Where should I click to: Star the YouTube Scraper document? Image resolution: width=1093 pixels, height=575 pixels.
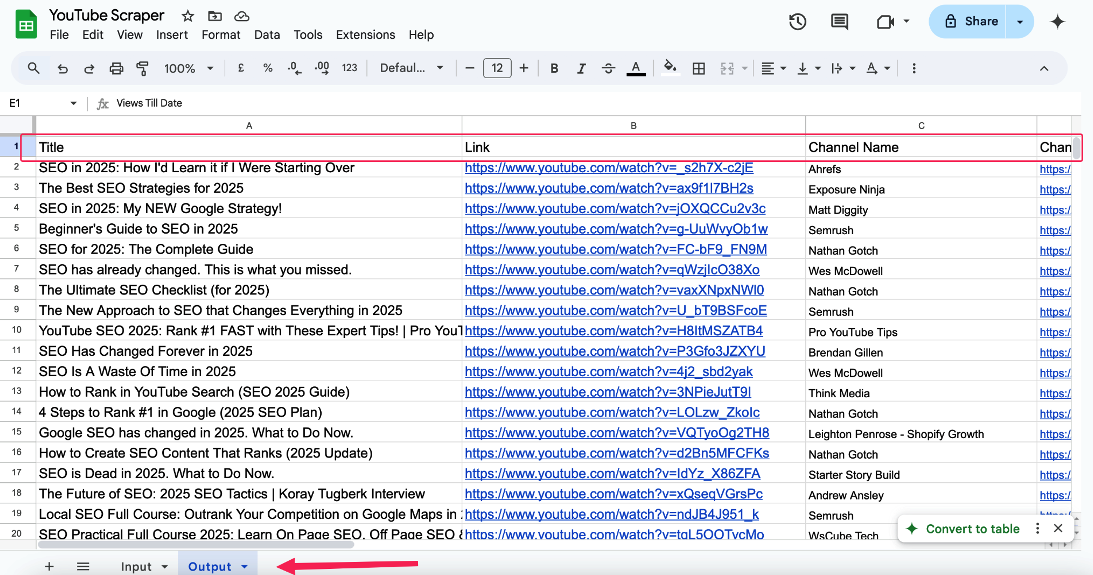point(188,16)
